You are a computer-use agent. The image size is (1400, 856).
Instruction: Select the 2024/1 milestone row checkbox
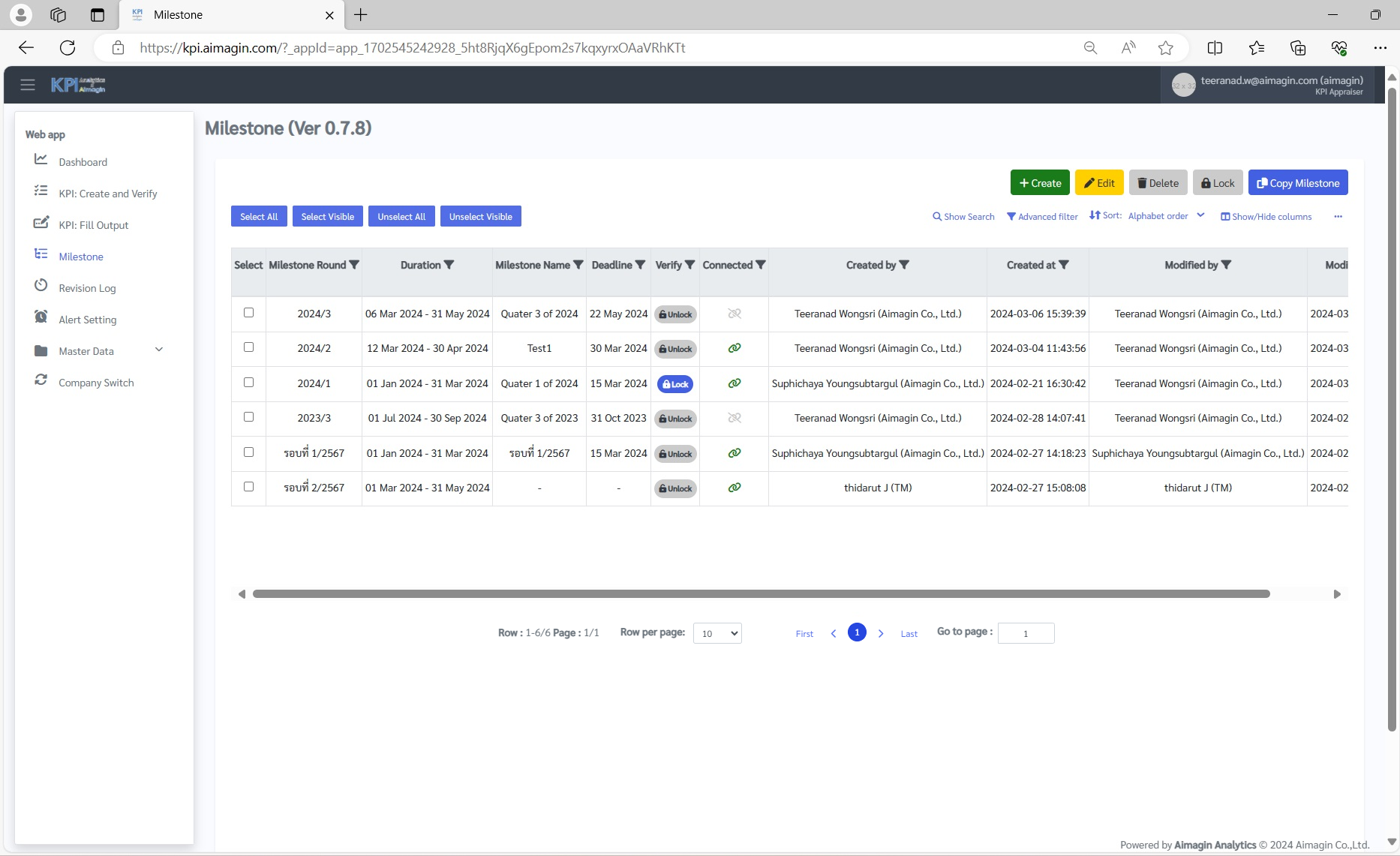(x=248, y=383)
